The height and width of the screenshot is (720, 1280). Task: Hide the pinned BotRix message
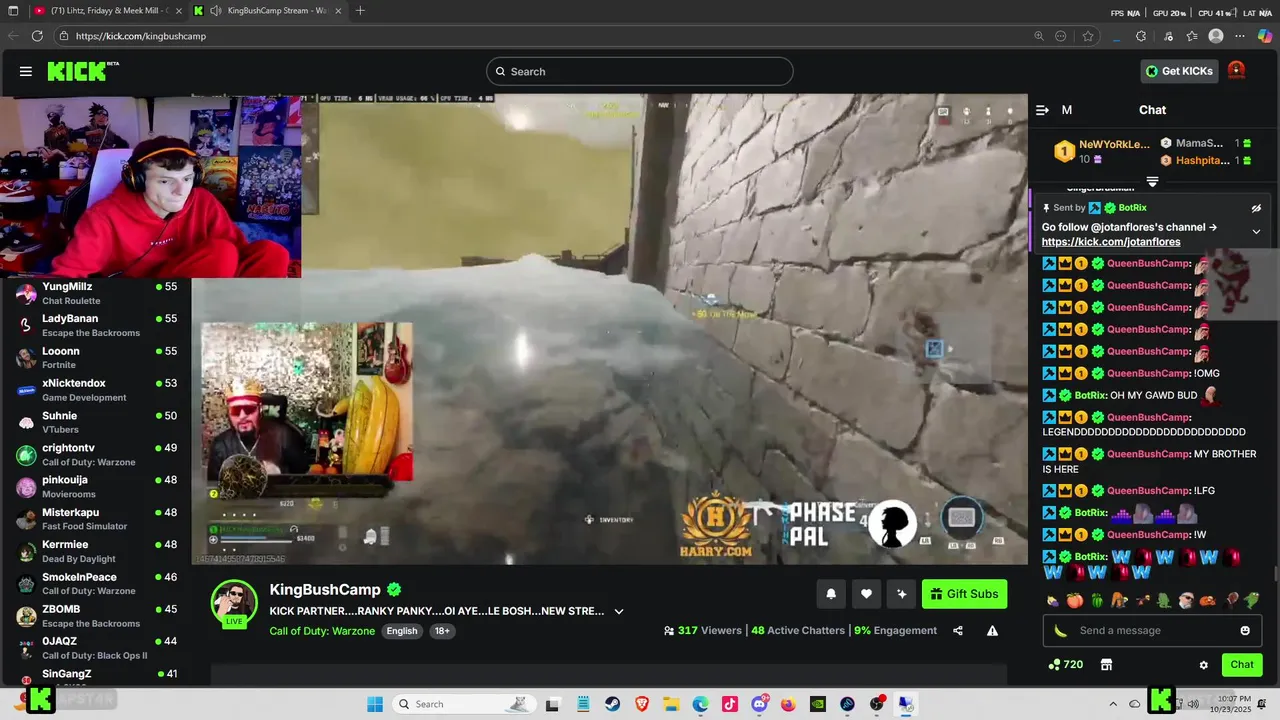1256,208
